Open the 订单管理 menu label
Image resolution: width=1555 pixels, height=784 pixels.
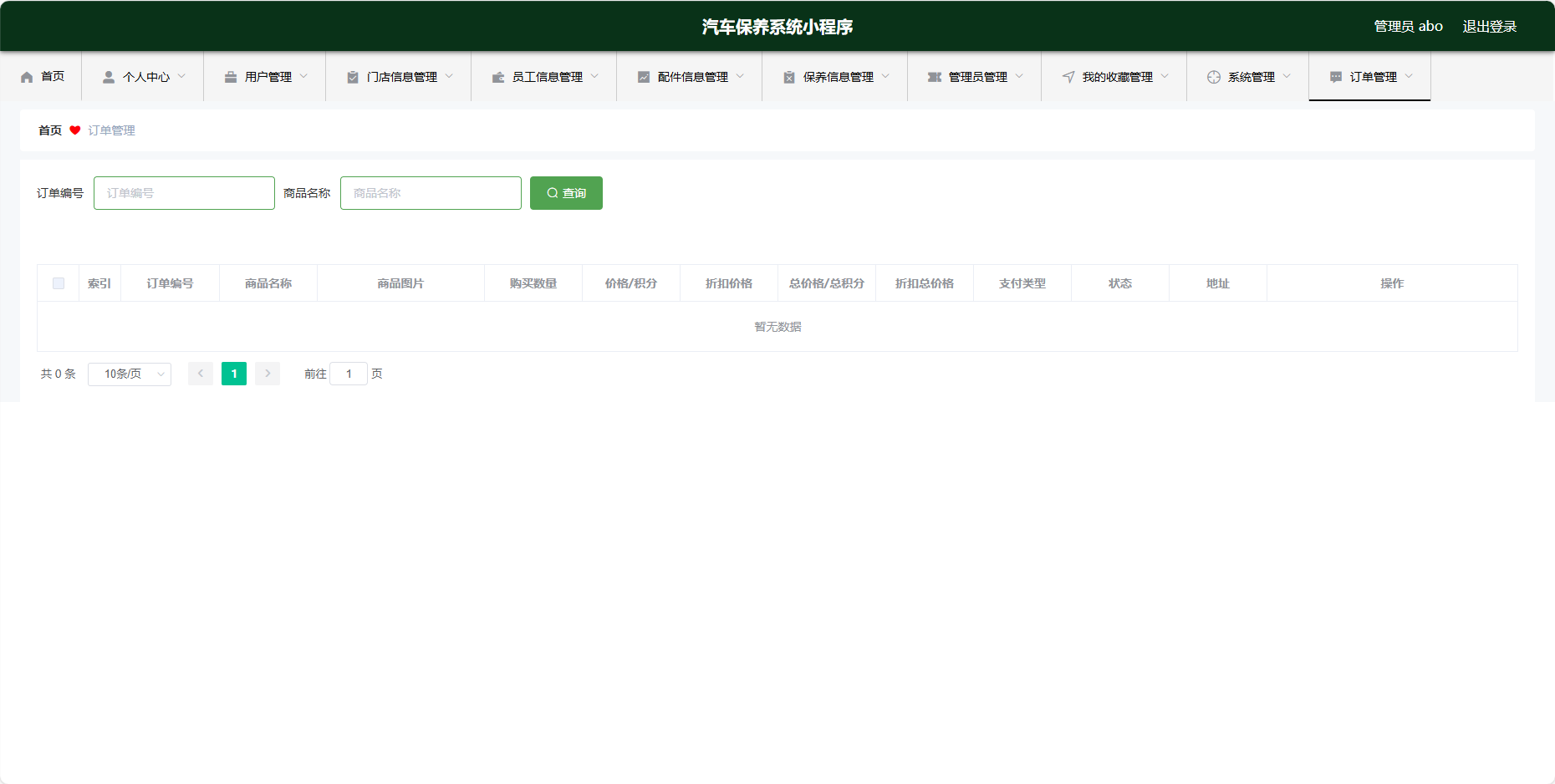(1374, 77)
